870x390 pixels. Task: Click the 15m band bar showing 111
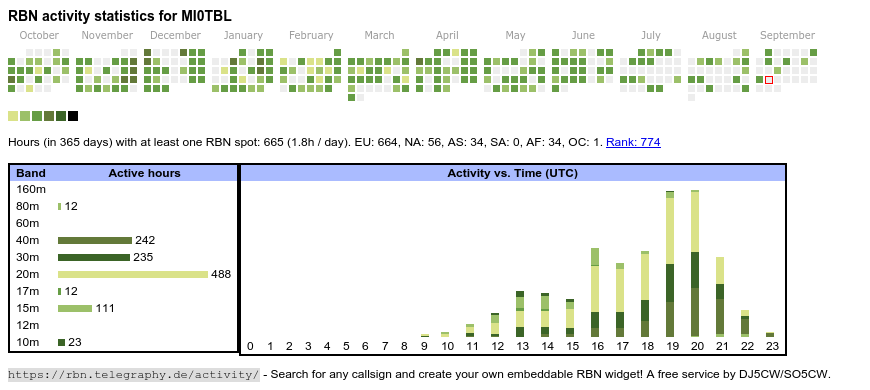point(75,308)
